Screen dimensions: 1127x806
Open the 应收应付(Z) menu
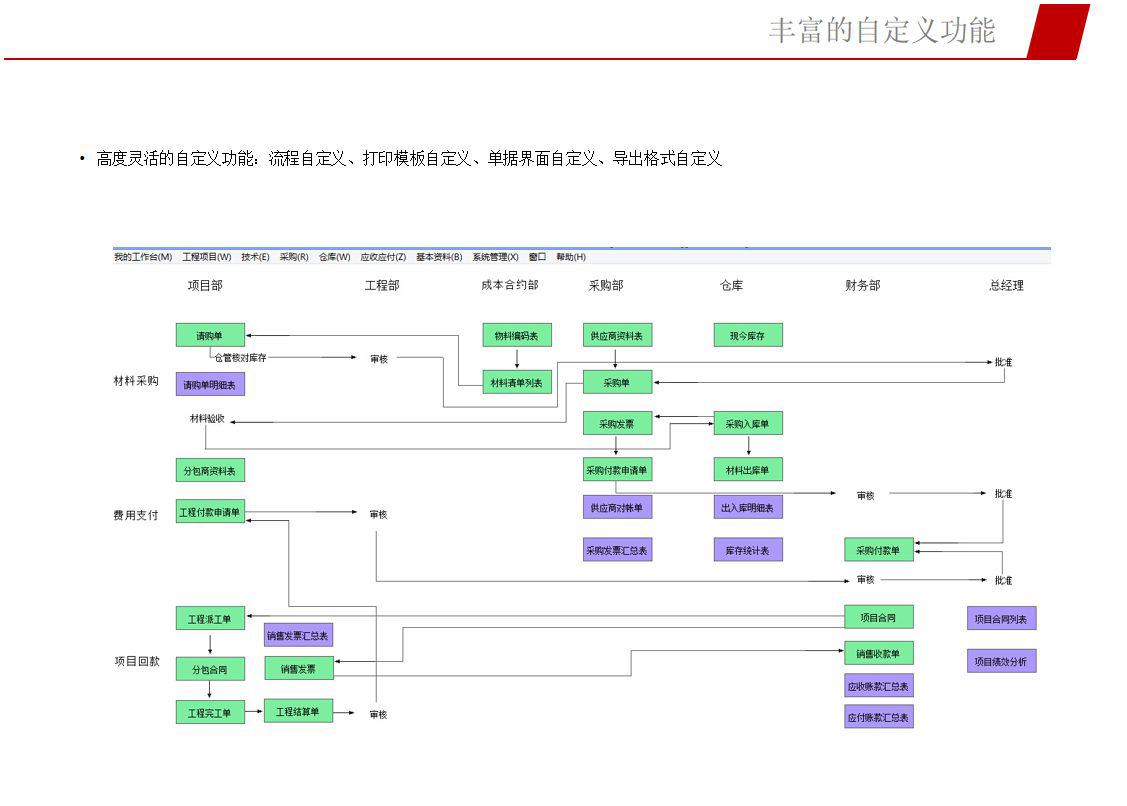pos(383,257)
